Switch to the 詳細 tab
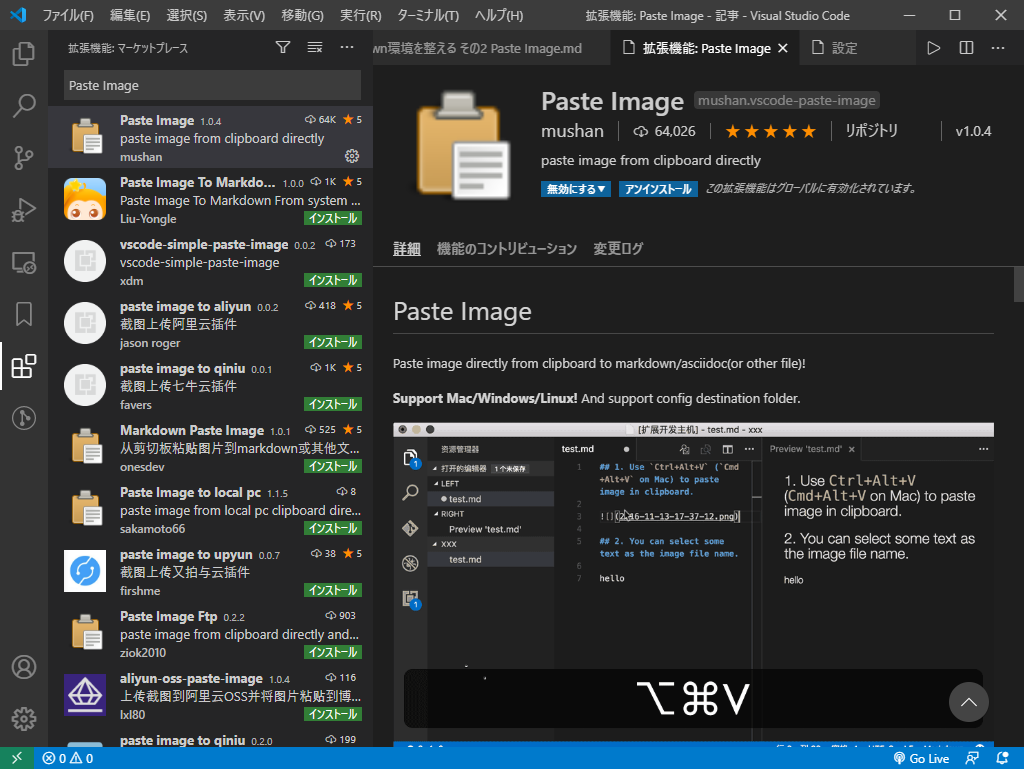 point(407,249)
